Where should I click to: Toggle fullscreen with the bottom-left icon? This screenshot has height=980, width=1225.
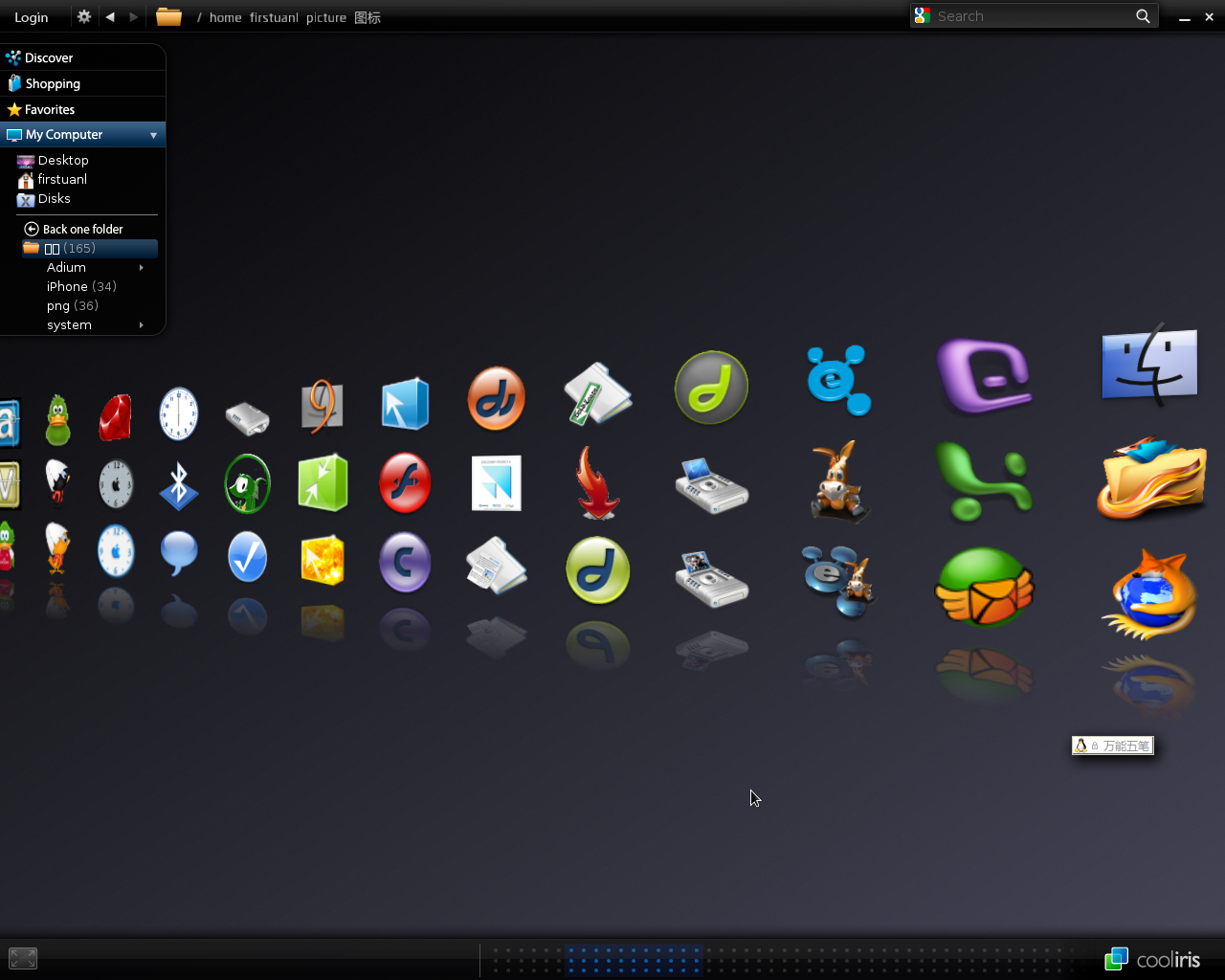pyautogui.click(x=23, y=958)
